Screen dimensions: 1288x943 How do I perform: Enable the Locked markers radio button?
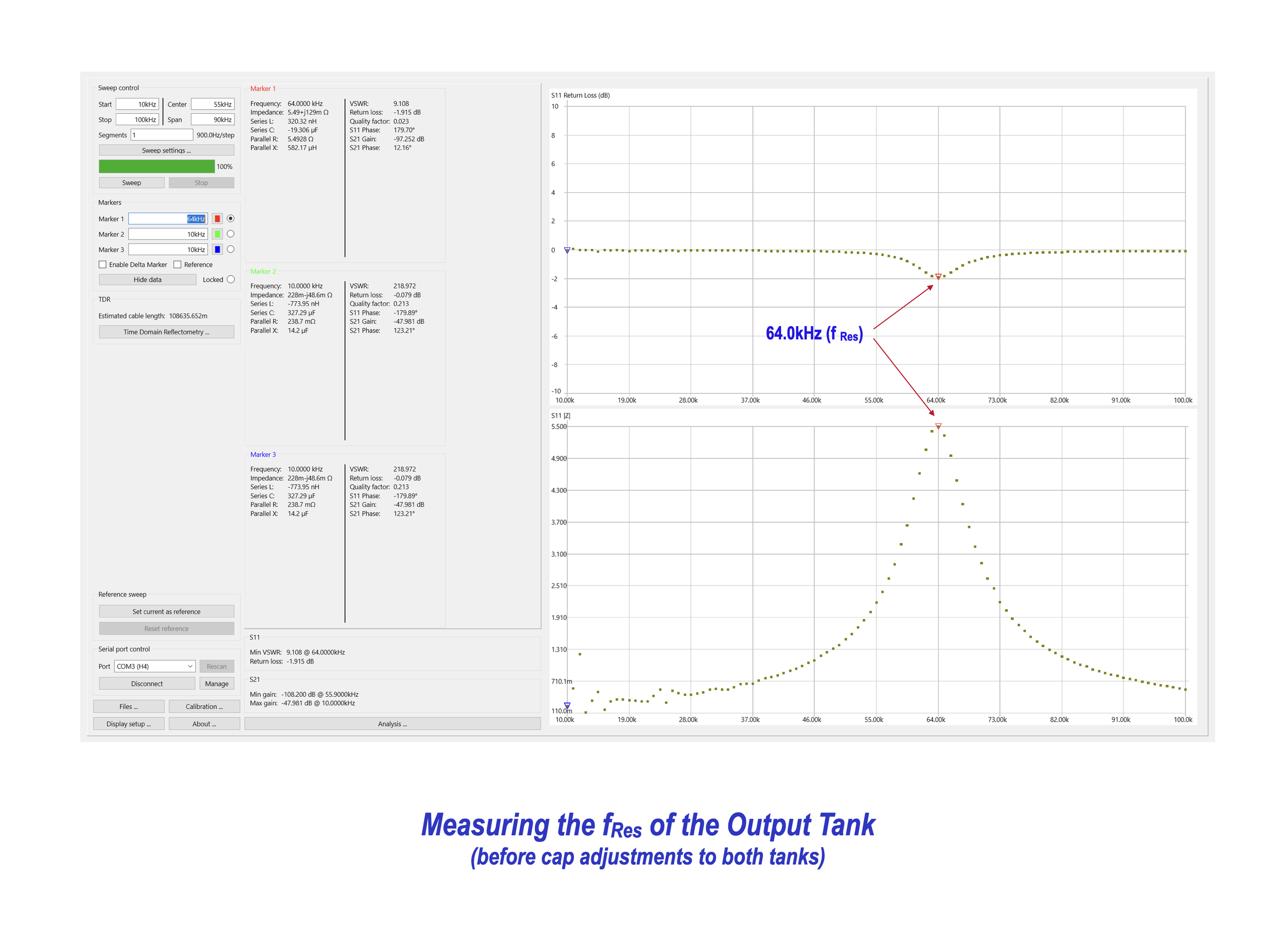point(231,279)
